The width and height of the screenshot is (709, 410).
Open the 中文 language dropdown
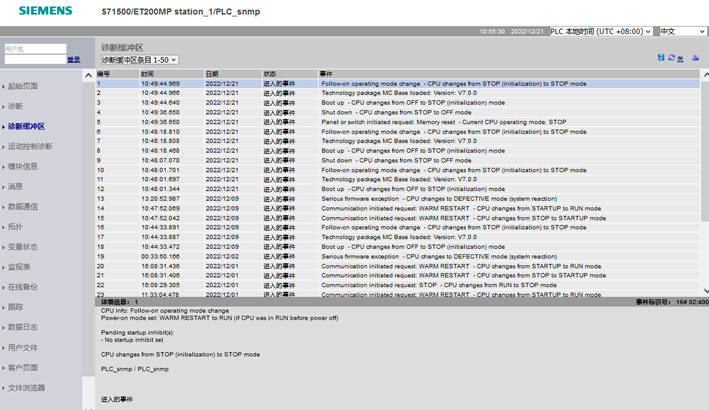coord(682,31)
